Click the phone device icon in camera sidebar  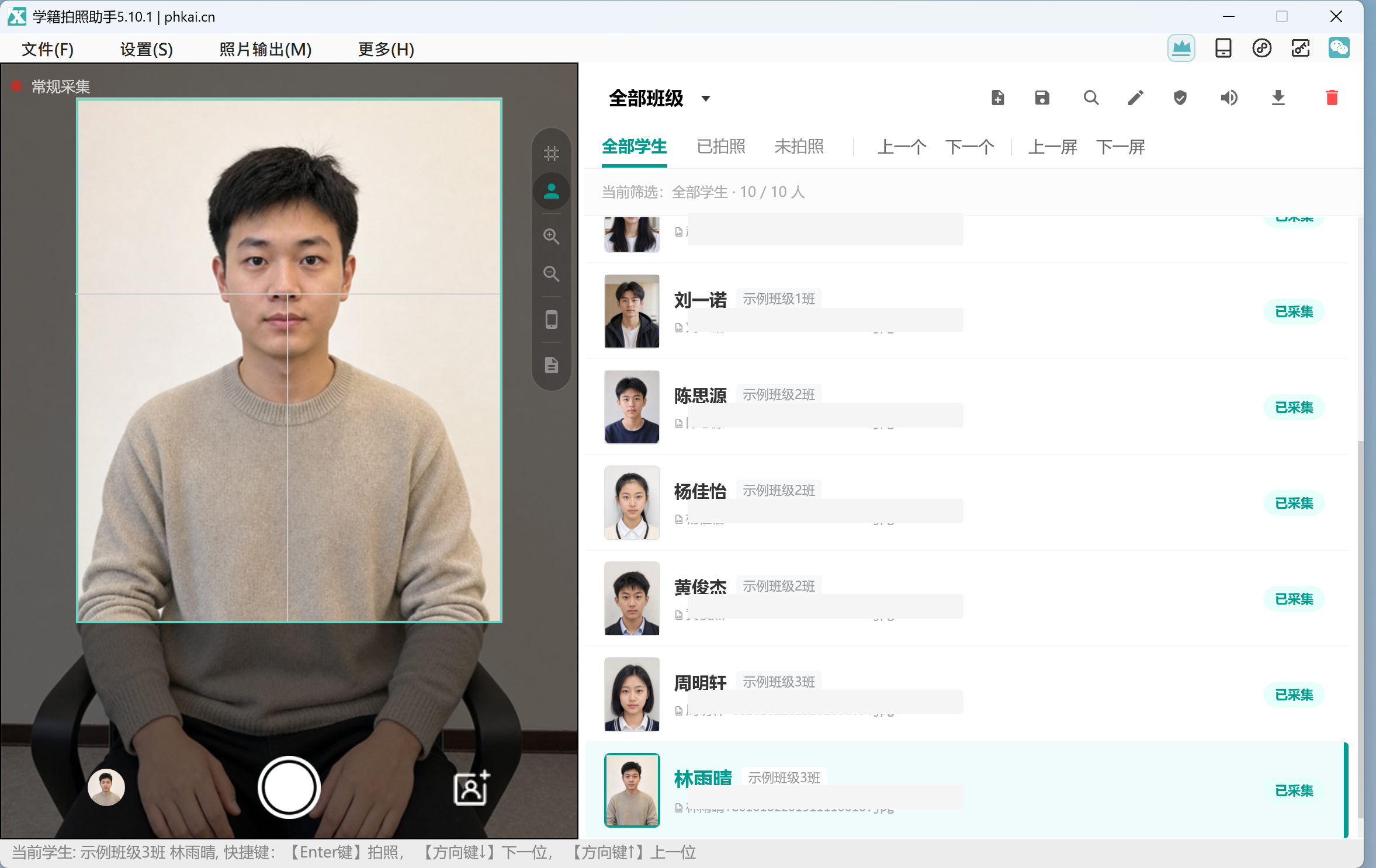click(x=552, y=320)
